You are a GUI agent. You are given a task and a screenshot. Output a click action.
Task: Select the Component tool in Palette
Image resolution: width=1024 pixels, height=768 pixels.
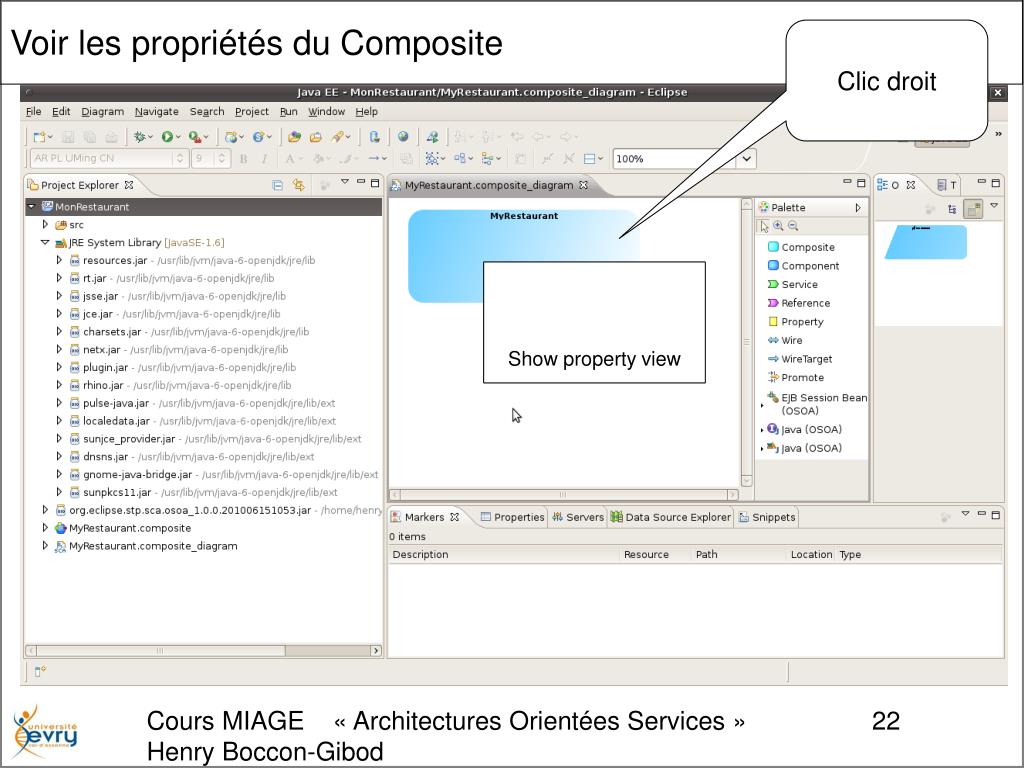803,266
